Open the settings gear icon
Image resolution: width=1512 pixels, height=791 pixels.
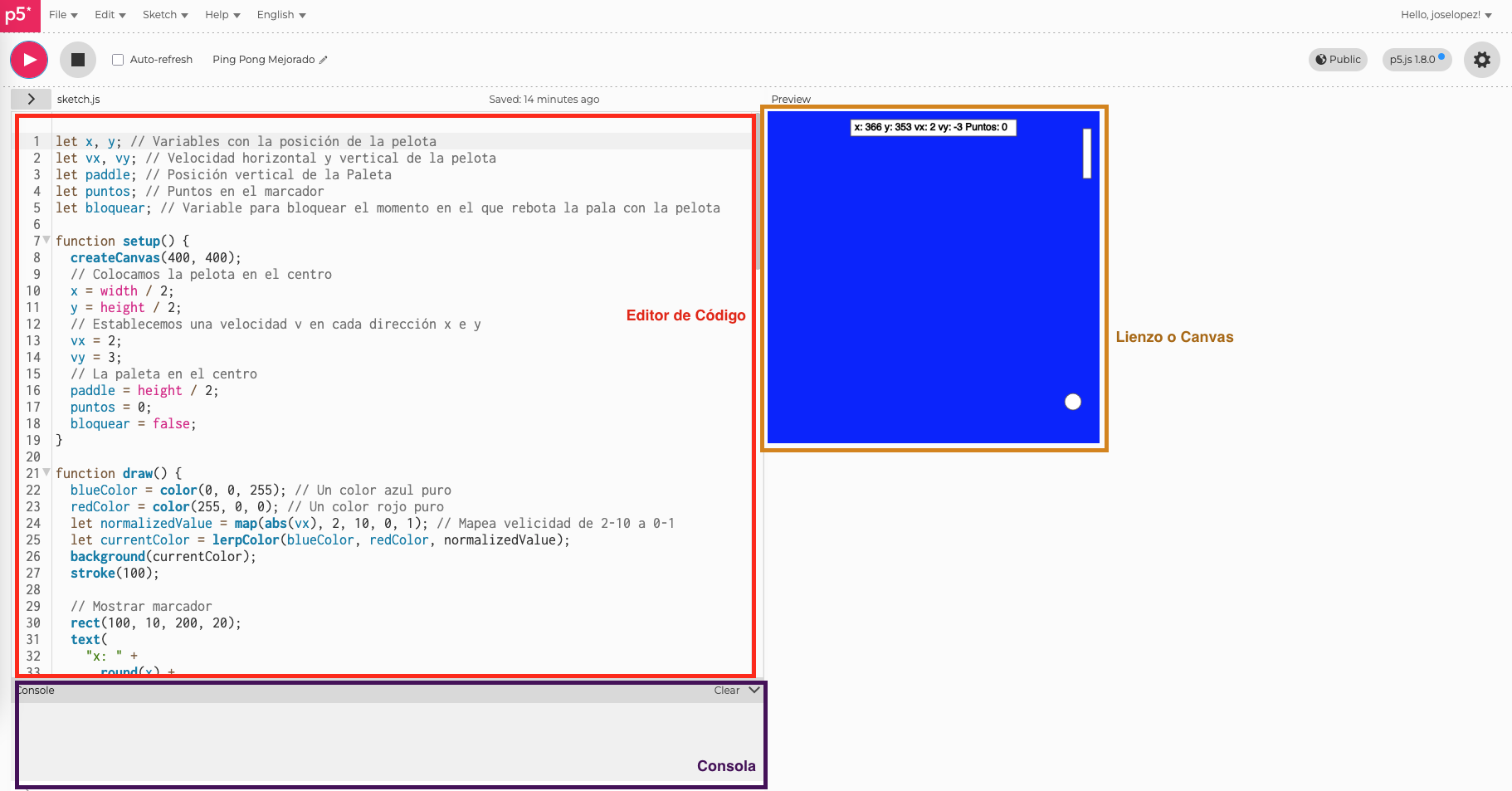1481,60
